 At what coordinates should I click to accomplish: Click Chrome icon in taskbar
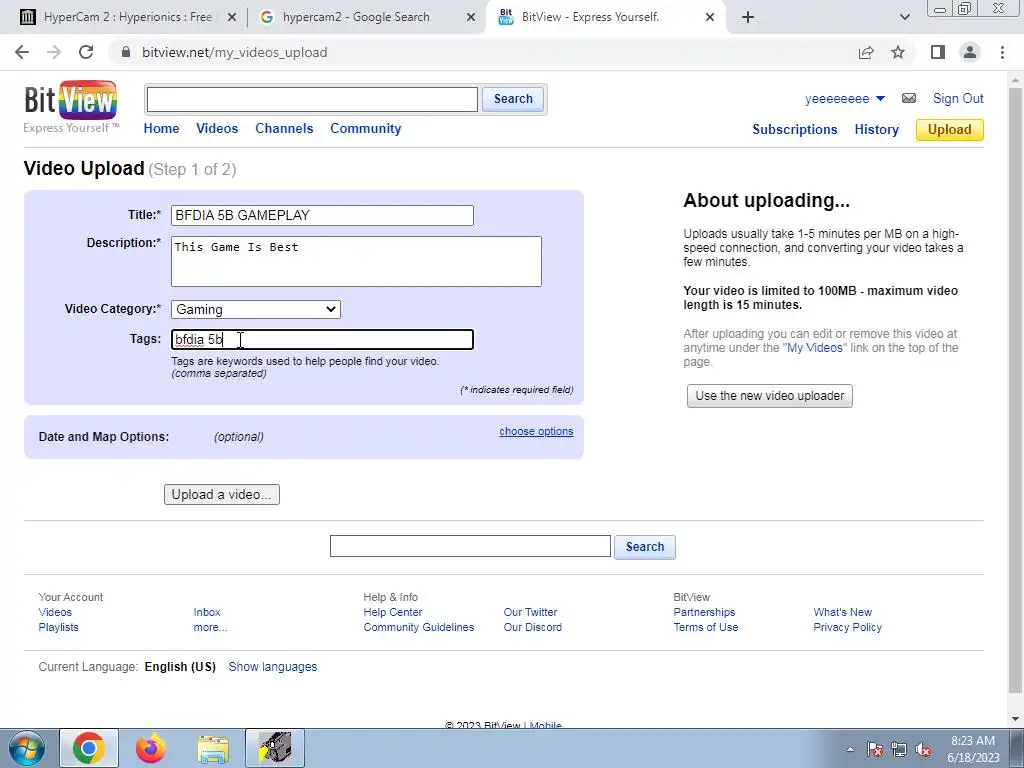click(89, 748)
